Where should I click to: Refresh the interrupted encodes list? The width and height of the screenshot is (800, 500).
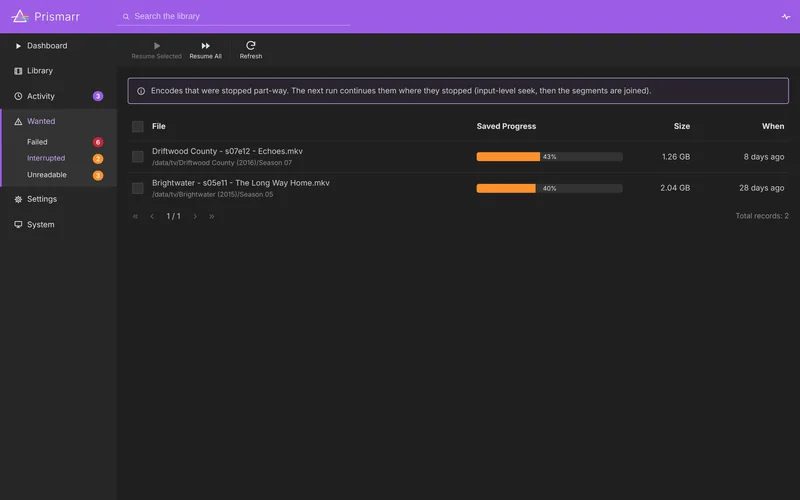pyautogui.click(x=251, y=51)
